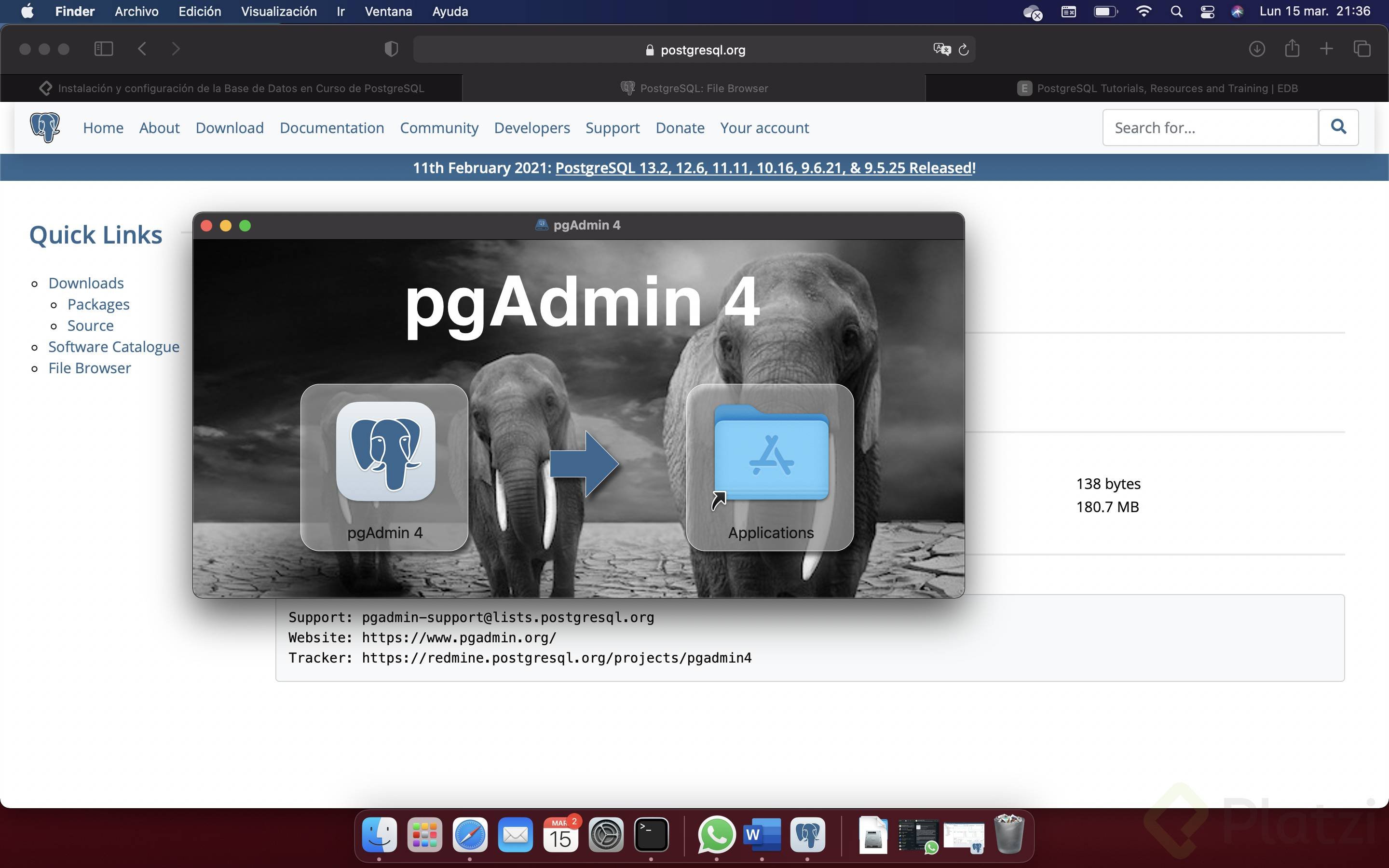Viewport: 1389px width, 868px height.
Task: Click the 'Search for...' input field
Action: tap(1210, 127)
